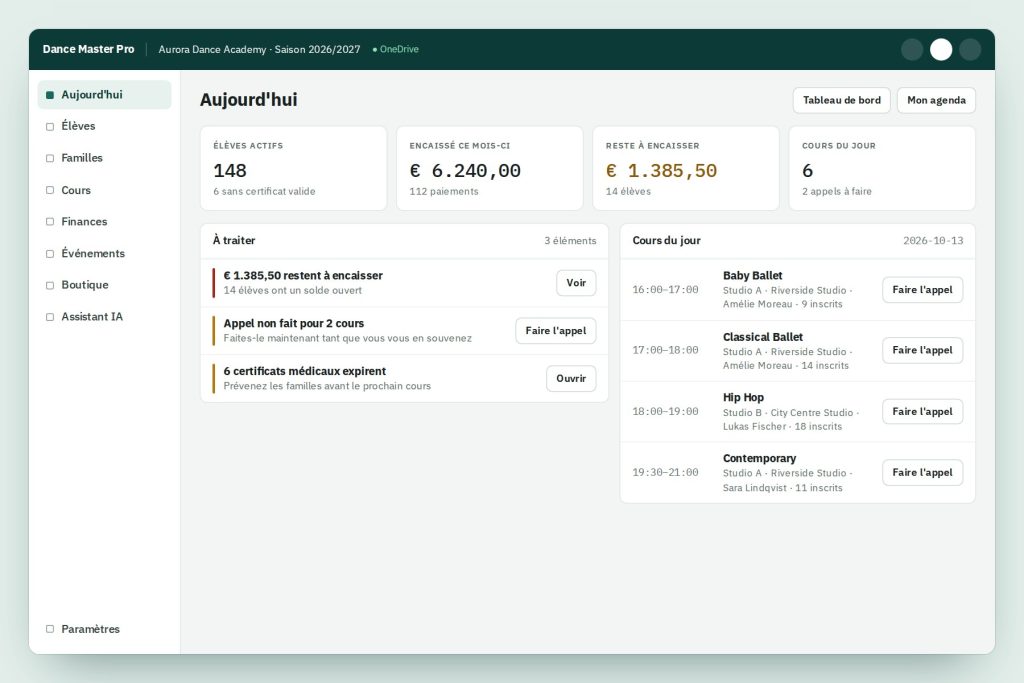Open the Familles section

(x=104, y=158)
